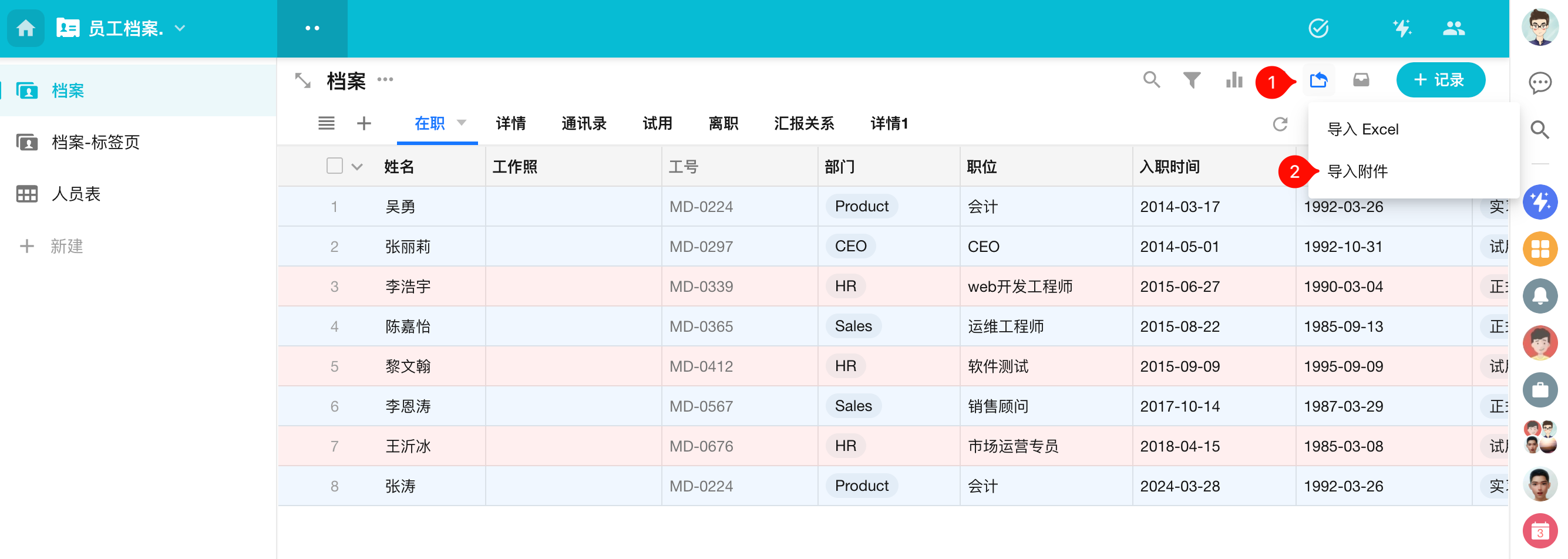Screen dimensions: 1568x559
Task: Click the import/export icon in toolbar
Action: tap(1318, 80)
